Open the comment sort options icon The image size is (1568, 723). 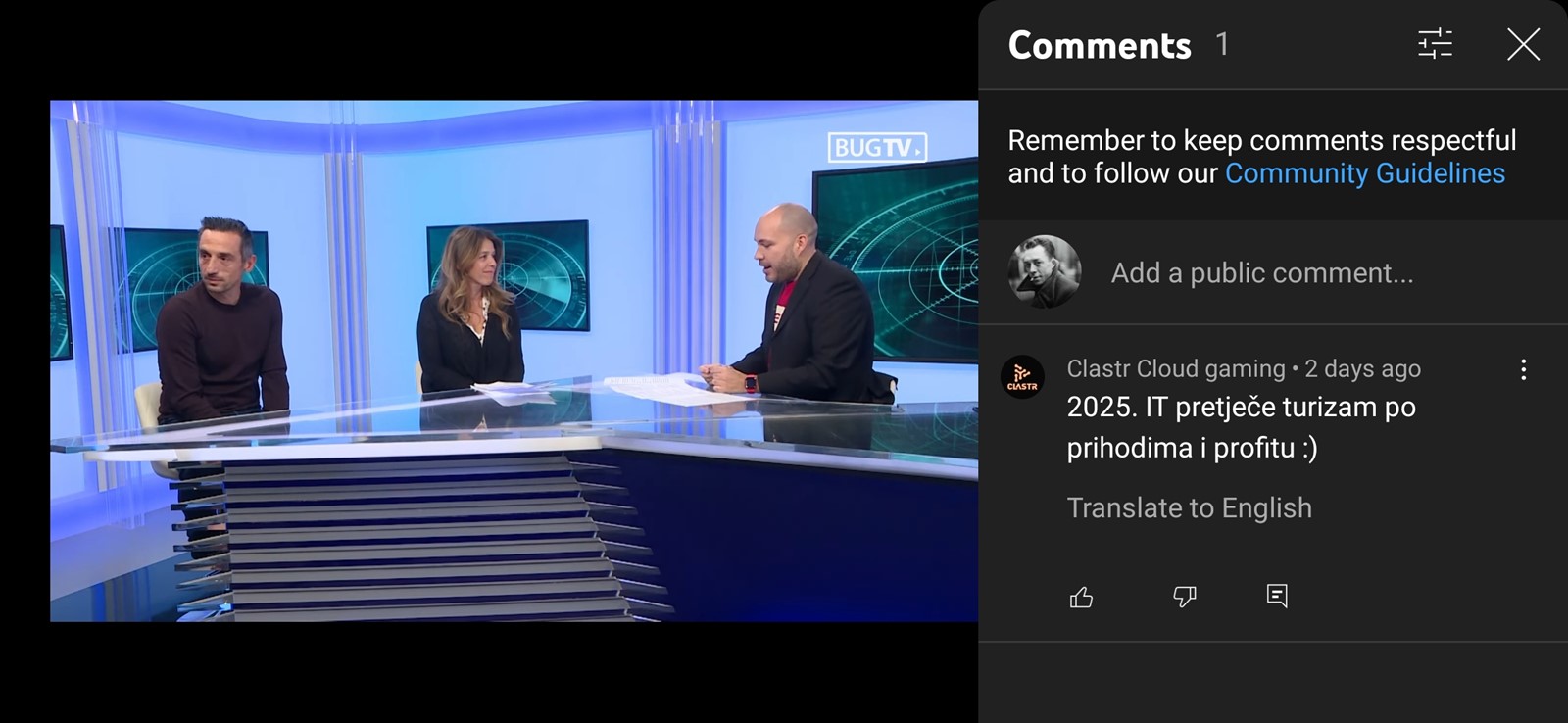tap(1436, 44)
